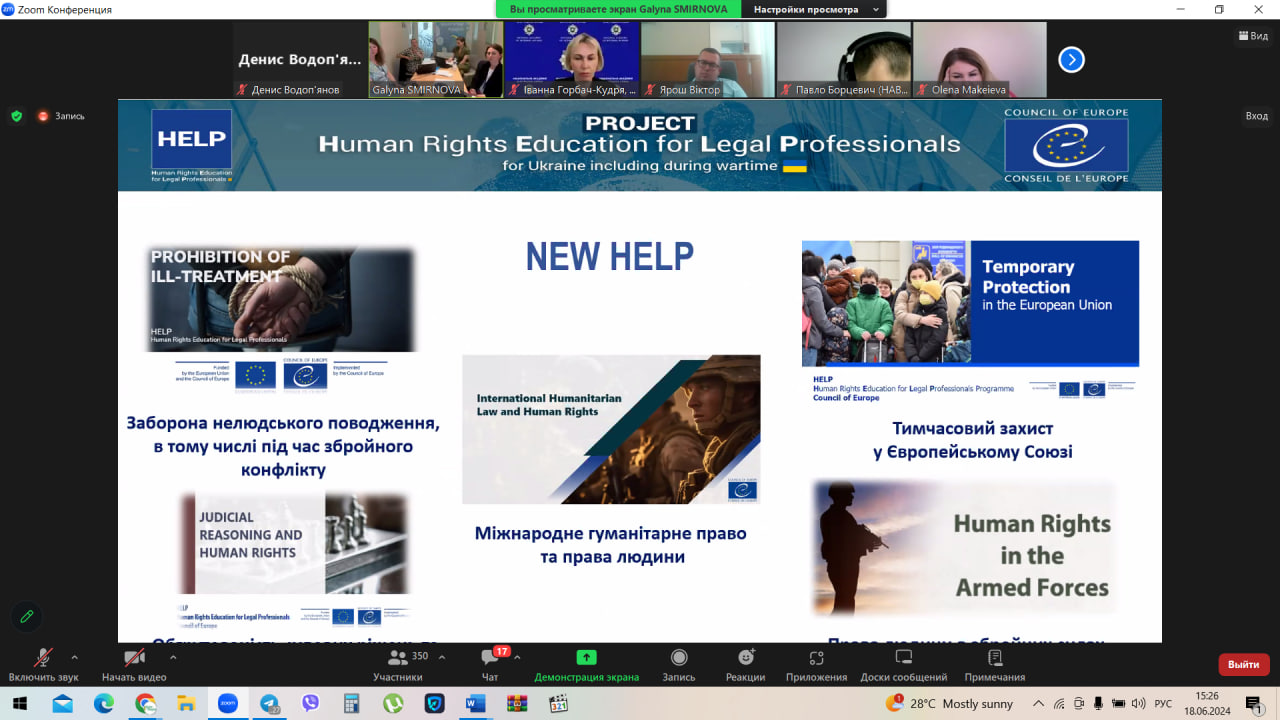The width and height of the screenshot is (1280, 720).
Task: Expand audio options arrow beside microphone
Action: [74, 657]
